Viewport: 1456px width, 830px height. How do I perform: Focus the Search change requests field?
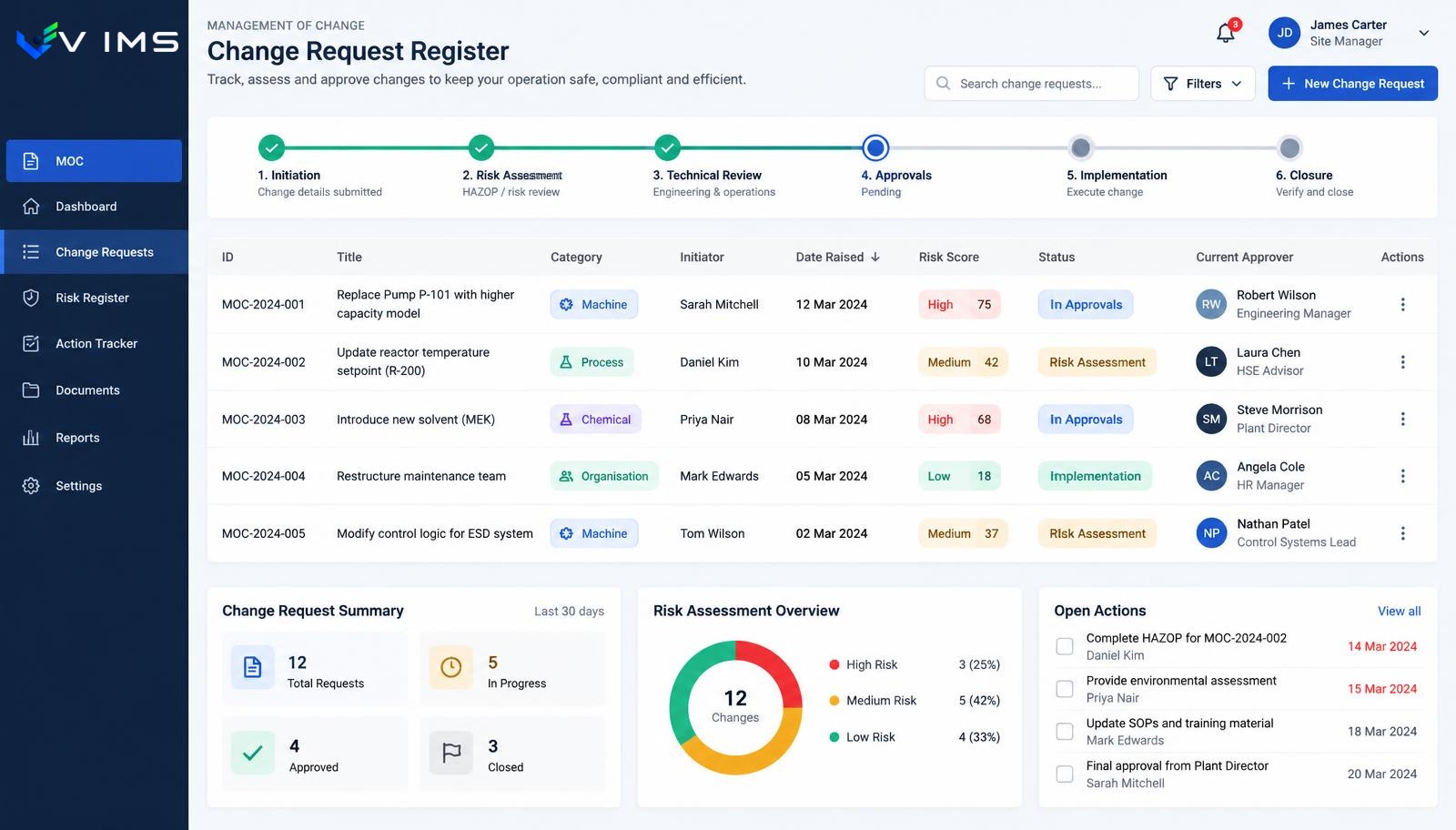coord(1032,84)
